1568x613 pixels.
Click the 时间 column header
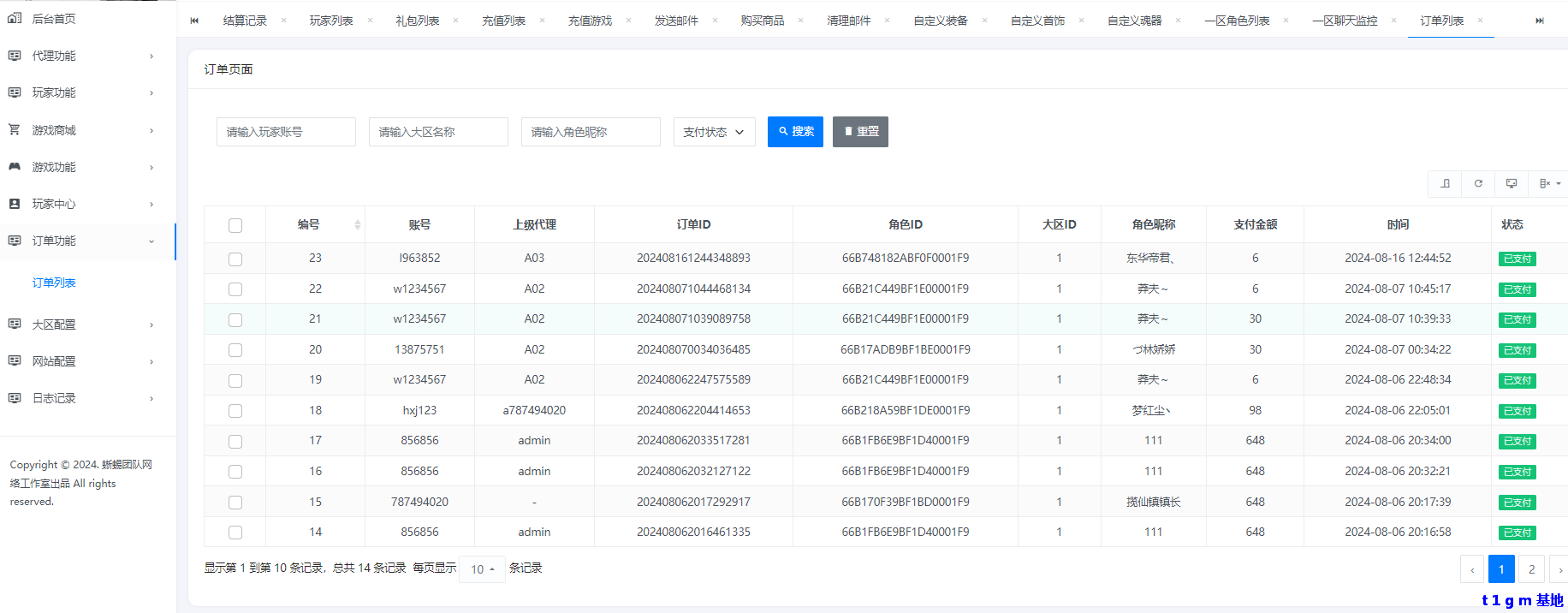point(1398,224)
